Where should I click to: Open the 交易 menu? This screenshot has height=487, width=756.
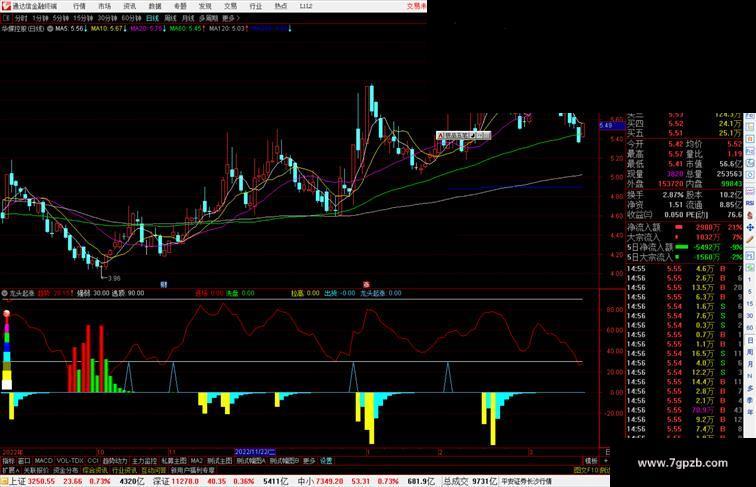point(230,6)
